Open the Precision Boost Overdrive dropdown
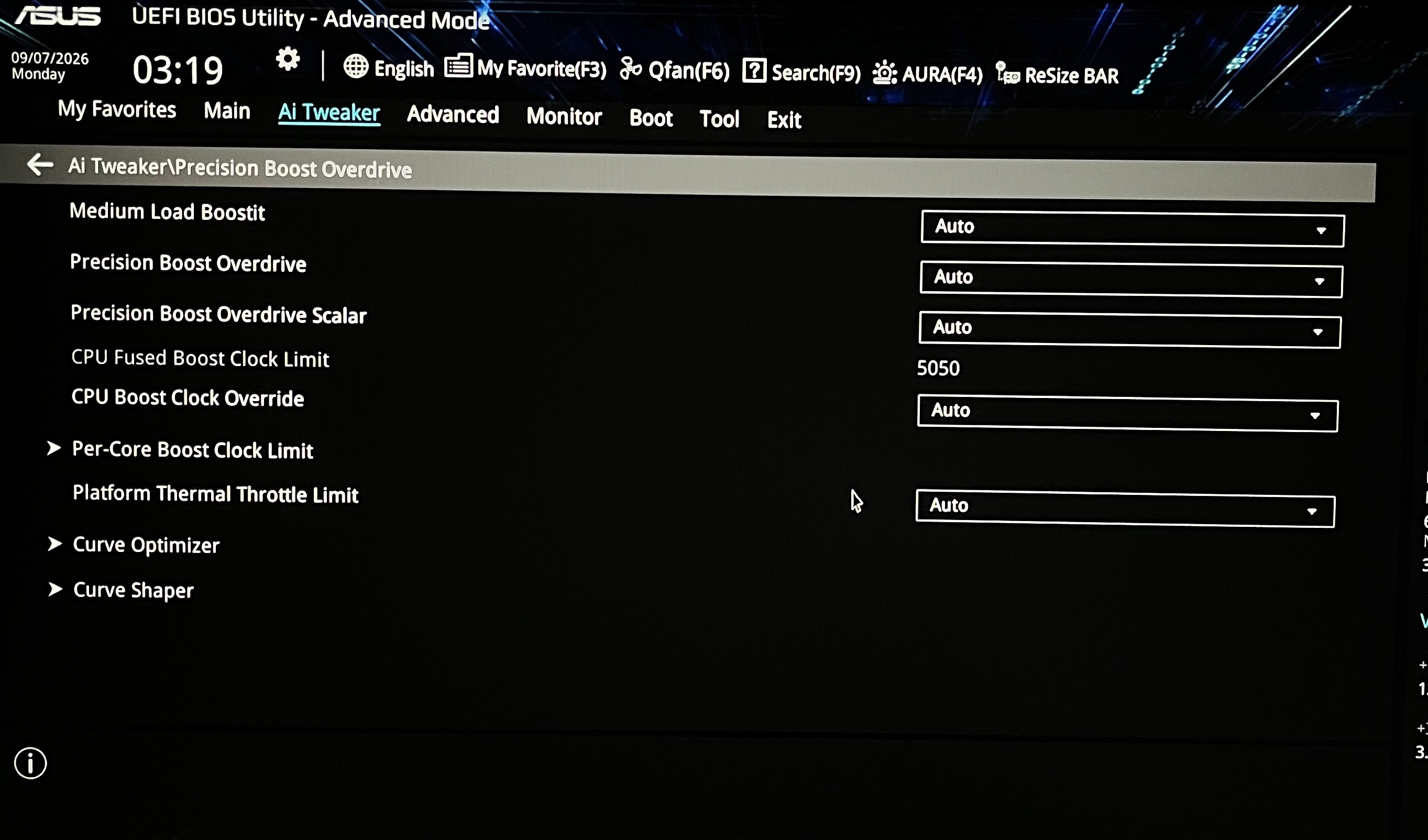The height and width of the screenshot is (840, 1428). [x=1131, y=279]
